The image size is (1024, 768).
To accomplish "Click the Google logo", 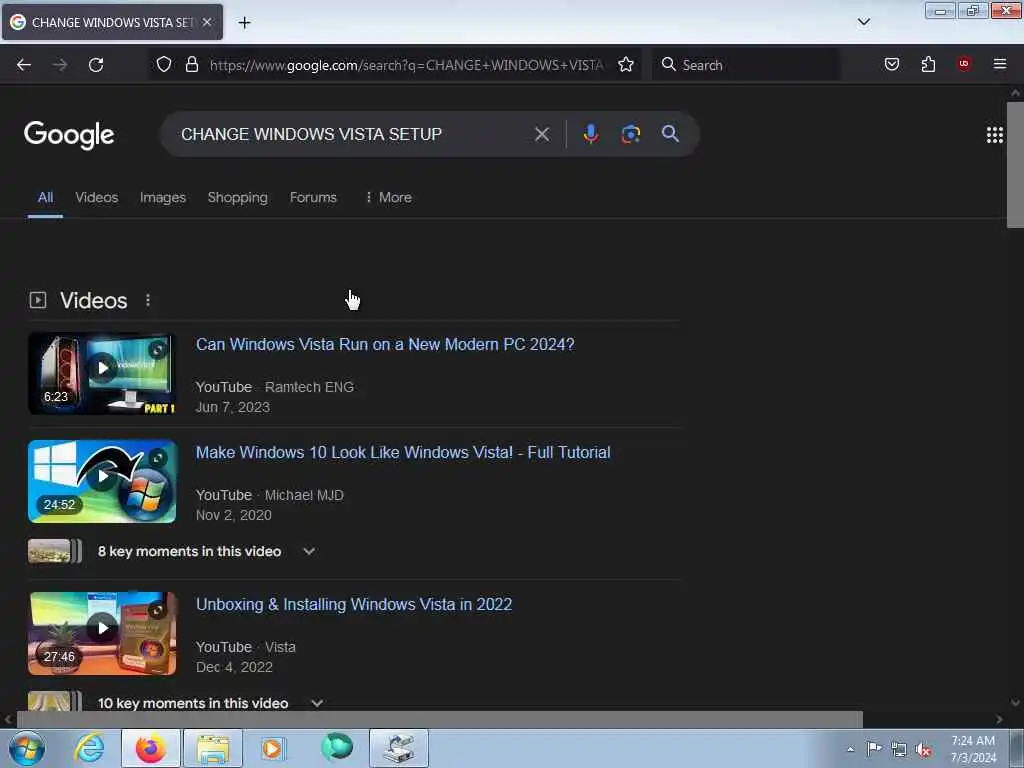I will (69, 135).
